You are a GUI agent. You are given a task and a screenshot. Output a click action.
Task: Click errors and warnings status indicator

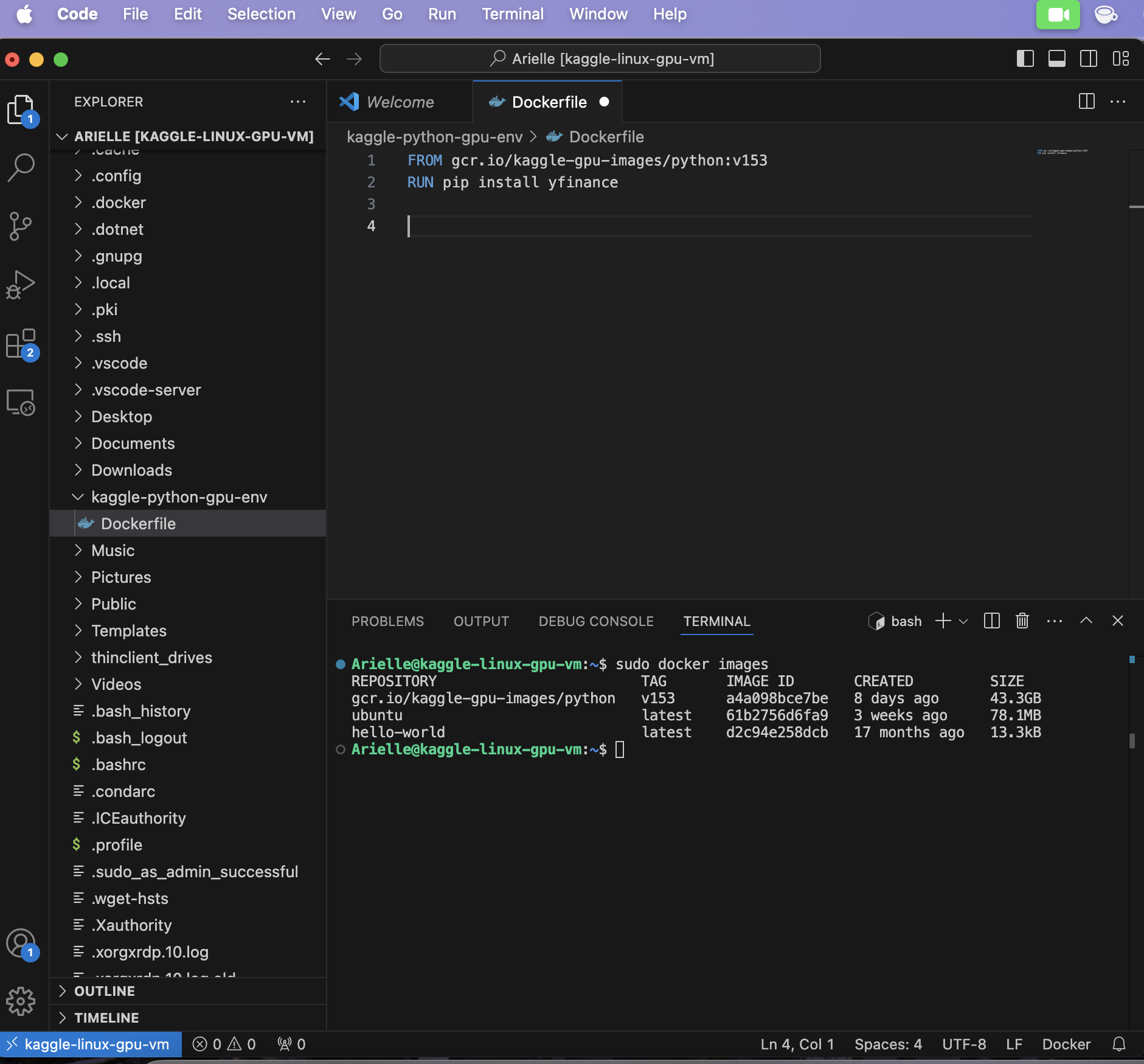click(x=224, y=1045)
